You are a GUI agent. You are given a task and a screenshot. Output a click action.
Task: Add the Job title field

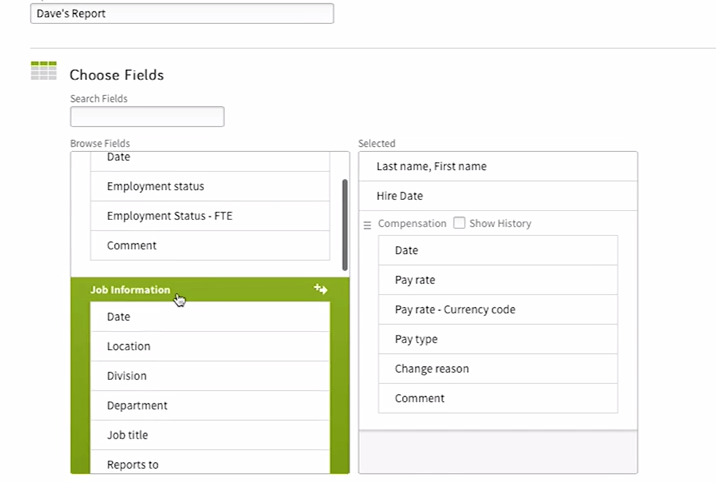(x=210, y=435)
